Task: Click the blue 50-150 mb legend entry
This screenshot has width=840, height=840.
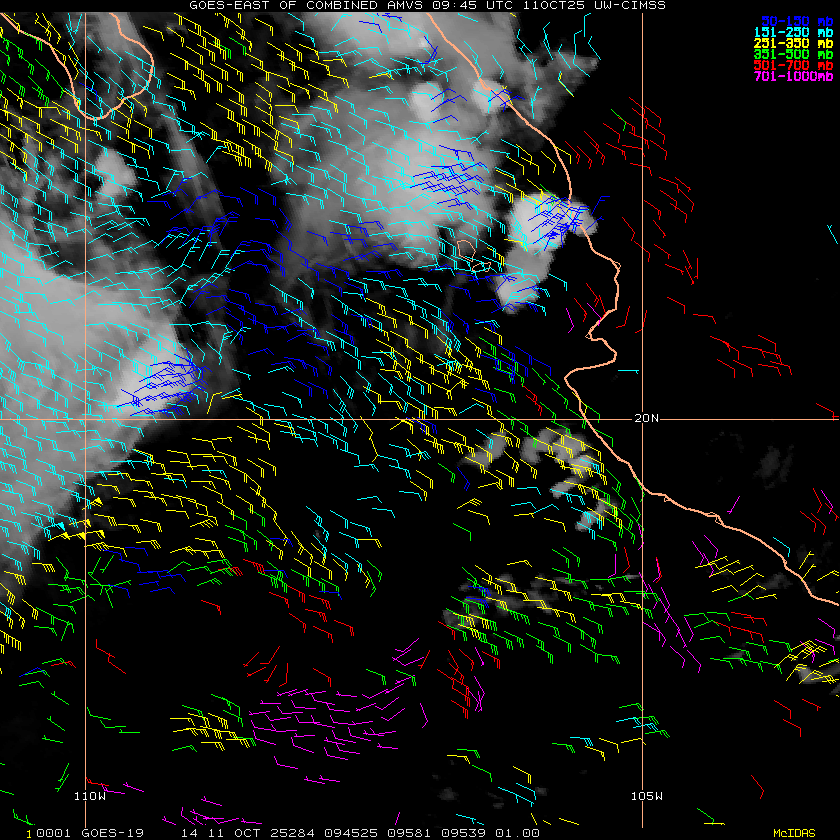Action: point(797,21)
